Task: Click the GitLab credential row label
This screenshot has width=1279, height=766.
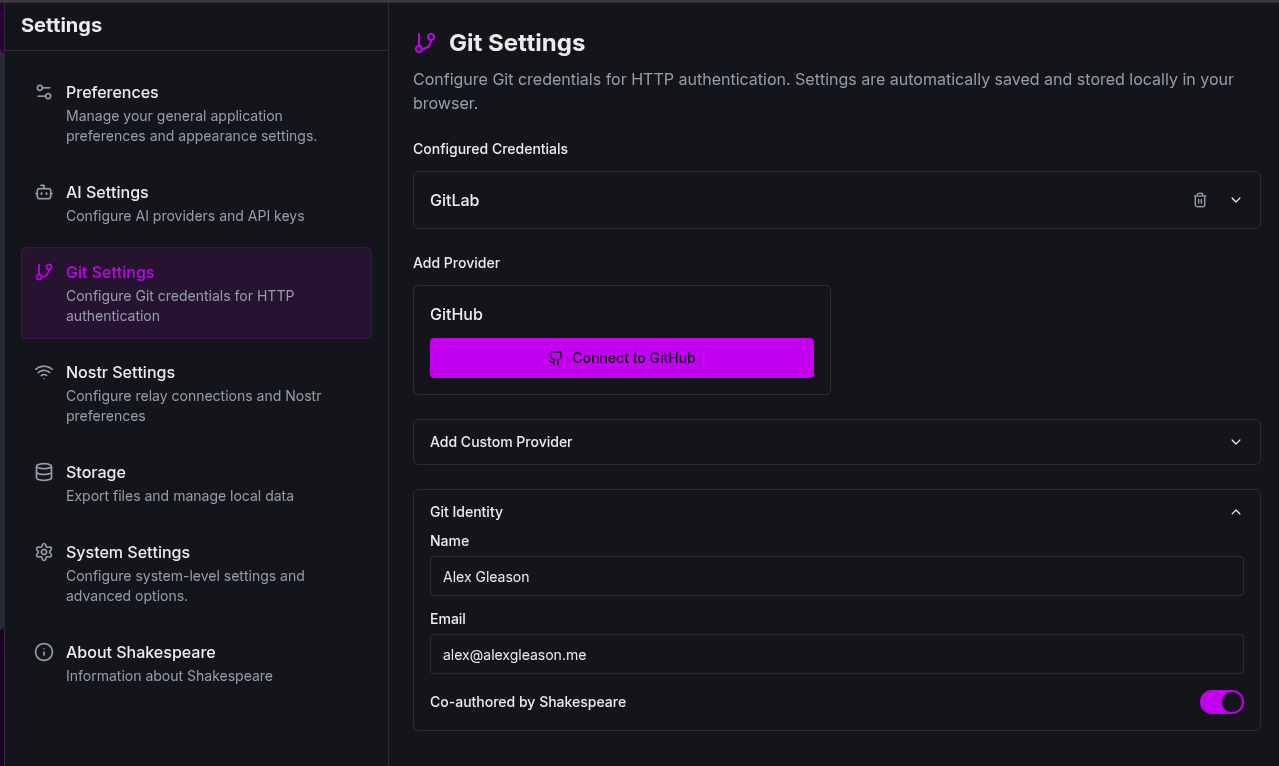Action: tap(455, 200)
